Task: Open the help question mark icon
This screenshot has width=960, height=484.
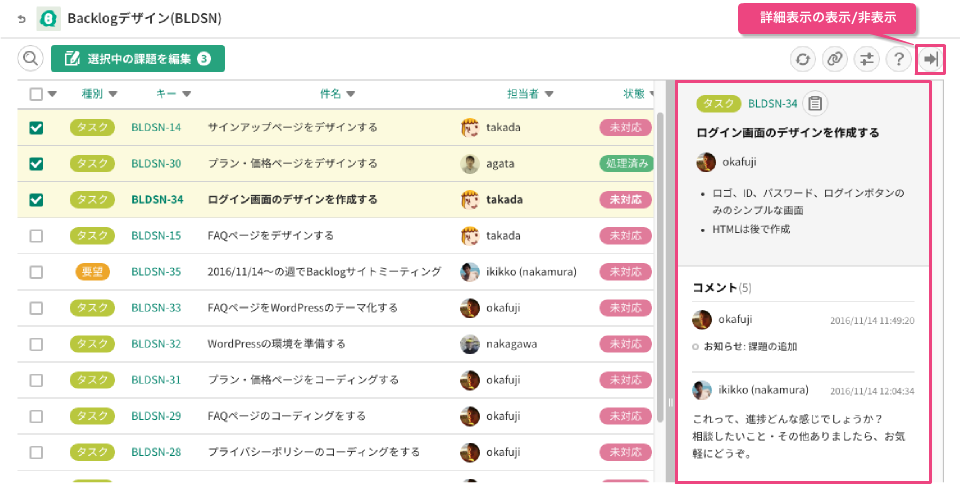Action: tap(898, 59)
